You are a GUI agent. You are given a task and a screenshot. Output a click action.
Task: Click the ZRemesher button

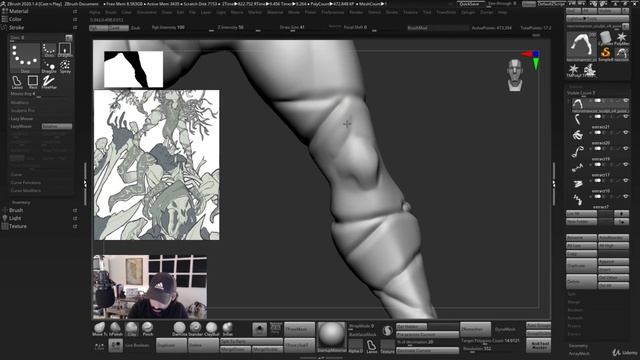pyautogui.click(x=476, y=329)
